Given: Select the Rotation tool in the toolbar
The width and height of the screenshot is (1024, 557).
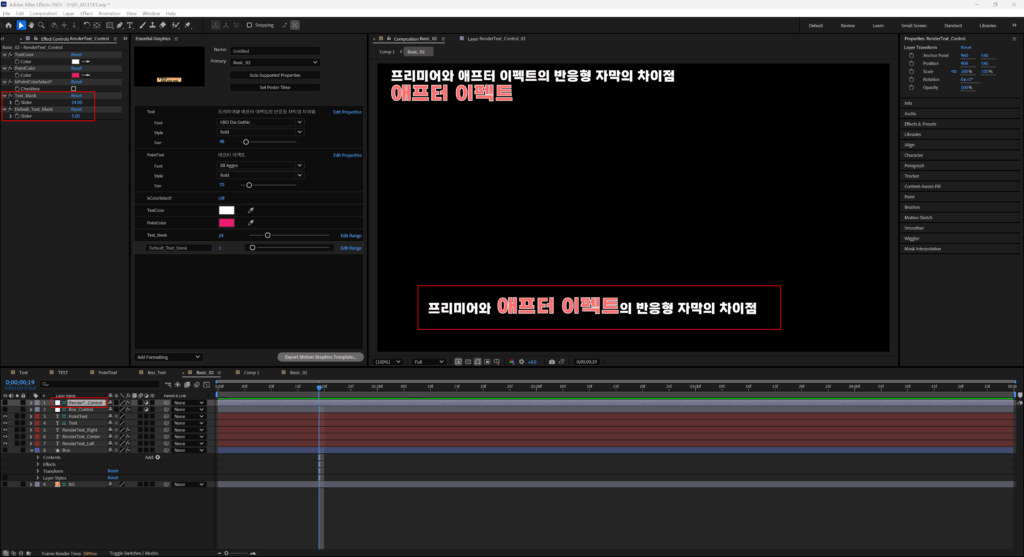Looking at the screenshot, I should (84, 25).
